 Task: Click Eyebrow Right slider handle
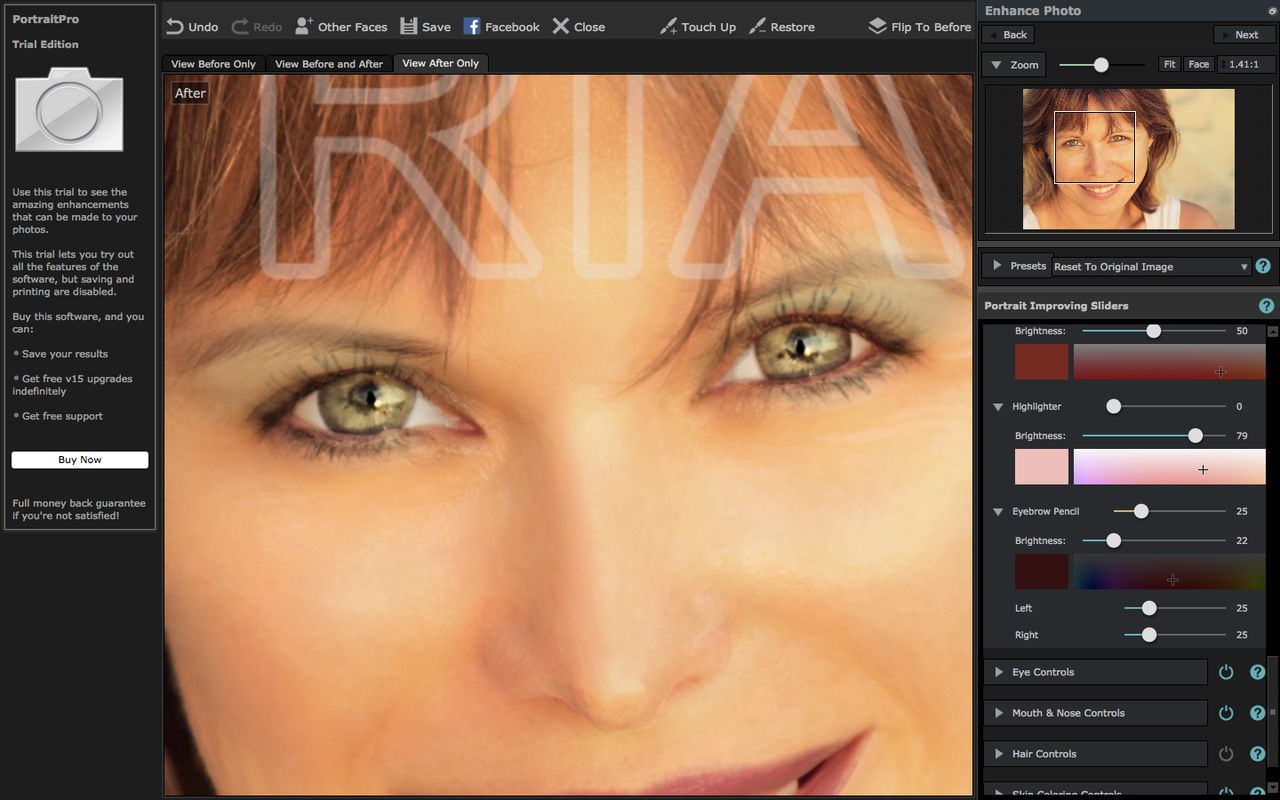coord(1149,634)
